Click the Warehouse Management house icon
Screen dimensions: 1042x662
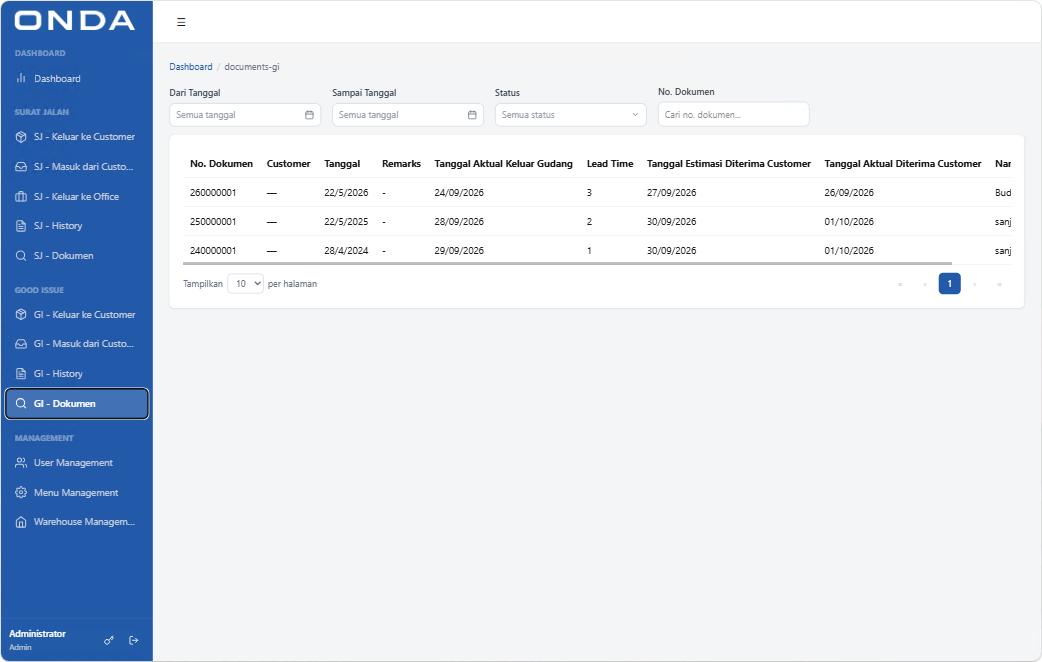(x=21, y=522)
